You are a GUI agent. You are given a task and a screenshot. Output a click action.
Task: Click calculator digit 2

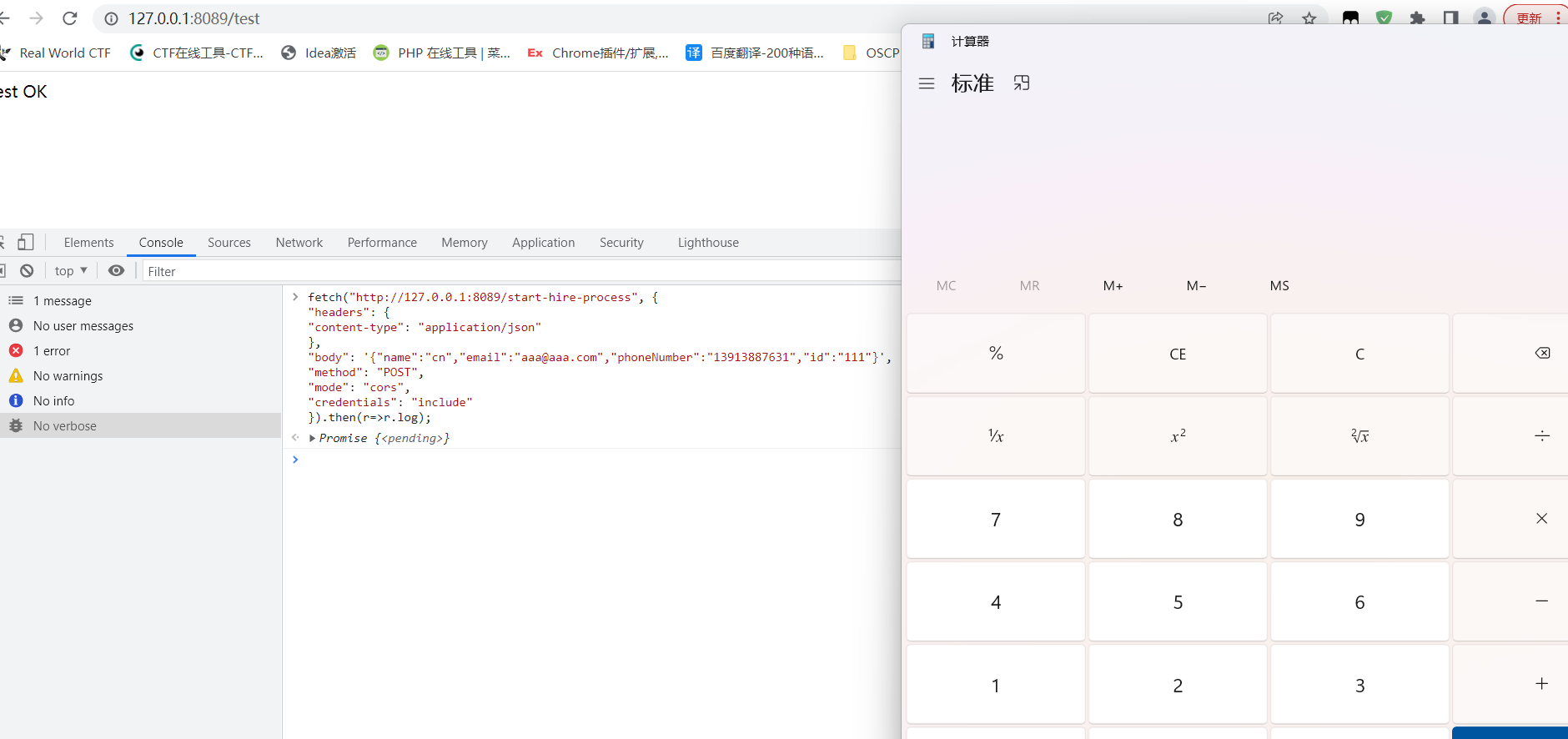[1178, 684]
